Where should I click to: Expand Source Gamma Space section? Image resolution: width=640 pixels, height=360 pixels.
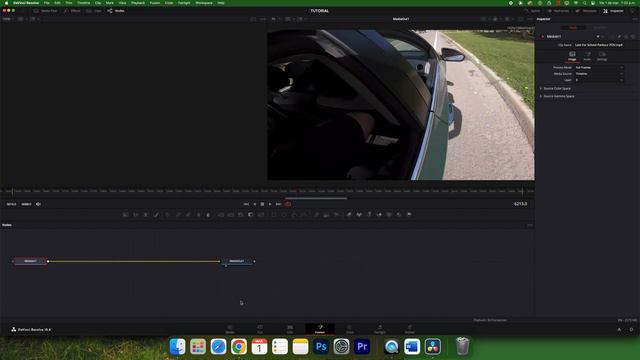click(x=558, y=96)
